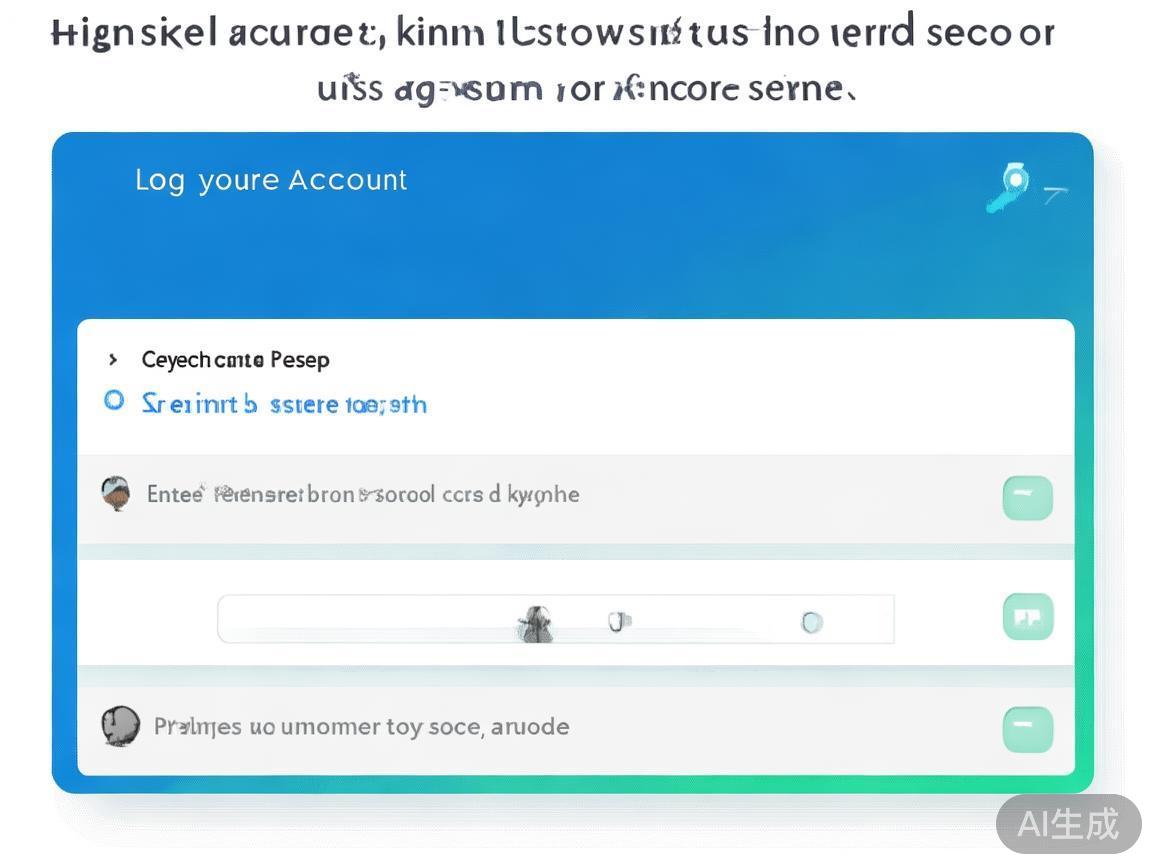This screenshot has width=1152, height=864.
Task: Click the round avatar beside the "Pralmjes" row
Action: [120, 726]
